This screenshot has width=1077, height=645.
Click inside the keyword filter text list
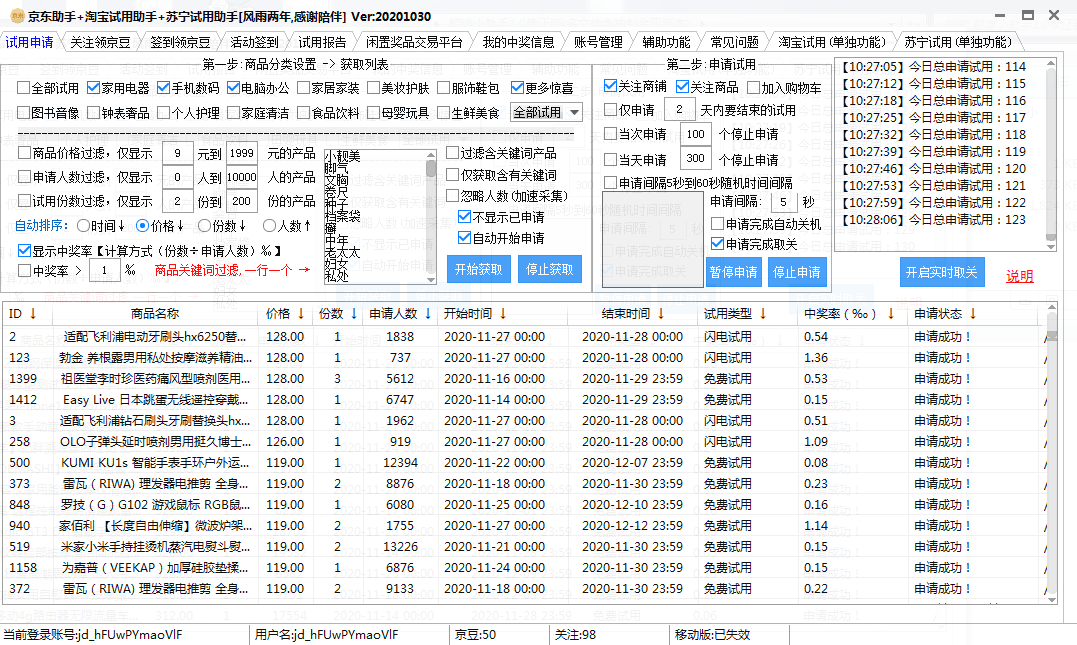pyautogui.click(x=374, y=217)
